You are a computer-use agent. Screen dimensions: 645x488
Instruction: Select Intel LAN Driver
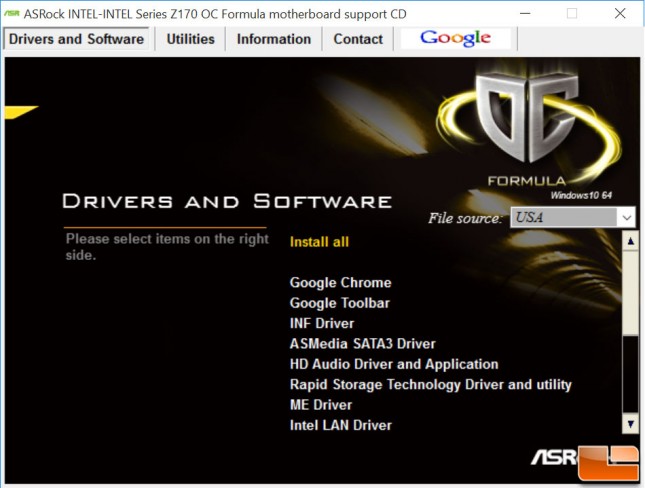point(341,425)
